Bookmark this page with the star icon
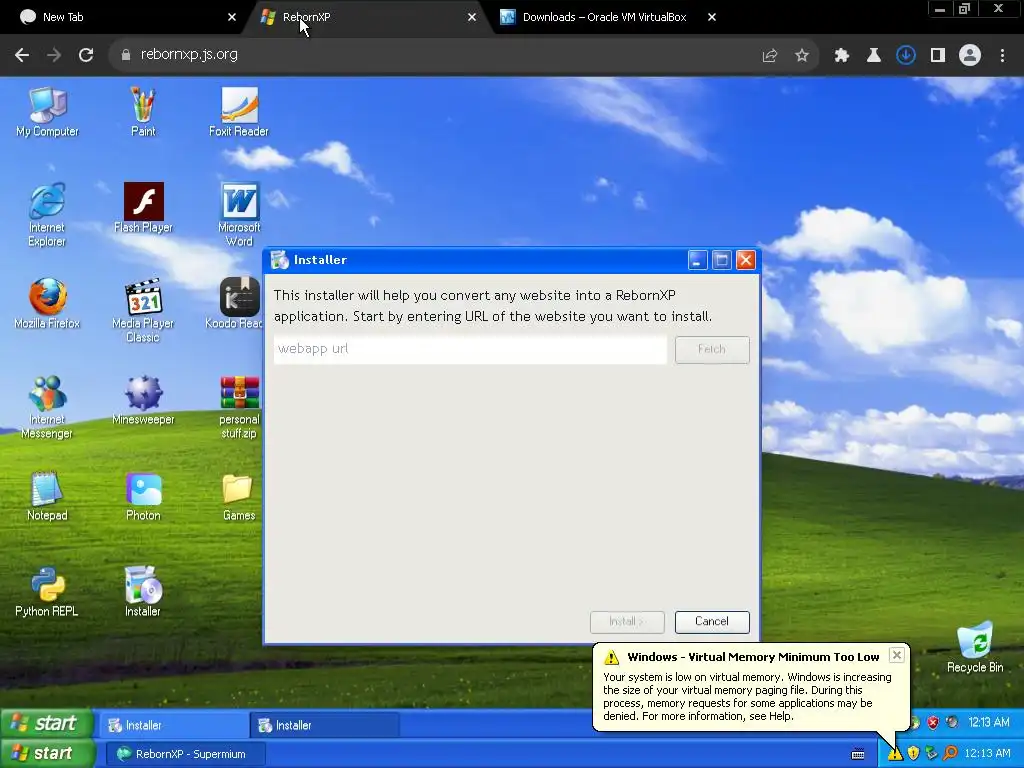 point(802,56)
